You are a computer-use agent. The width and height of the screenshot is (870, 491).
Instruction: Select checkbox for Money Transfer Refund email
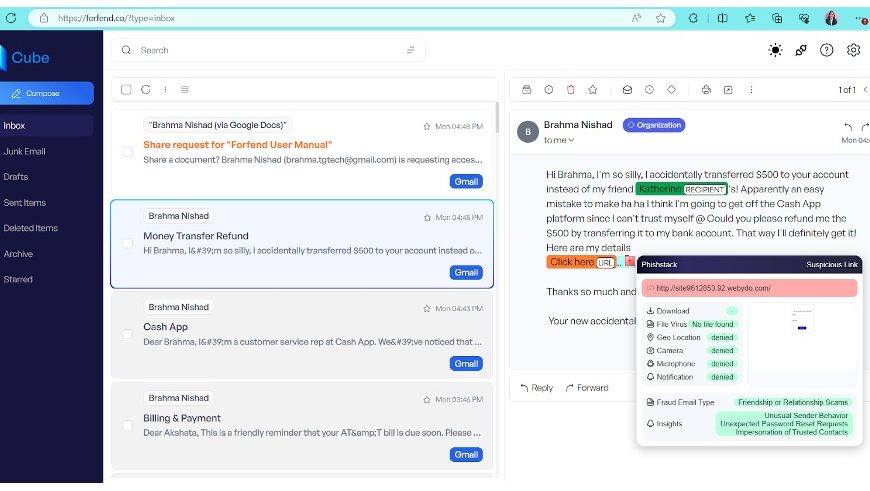128,243
